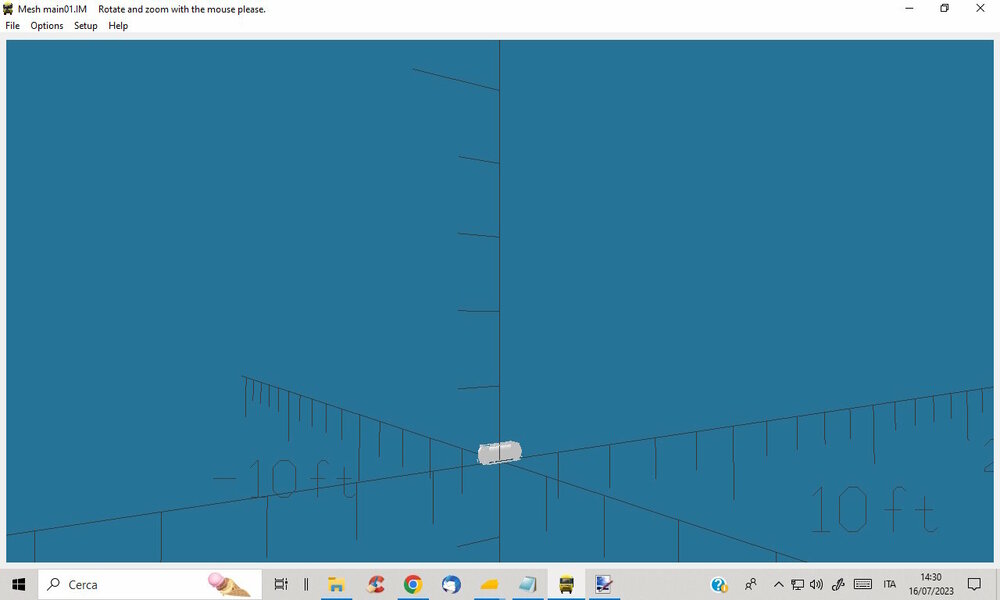The image size is (1000, 600).
Task: Show hidden tray icons chevron
Action: pos(778,584)
